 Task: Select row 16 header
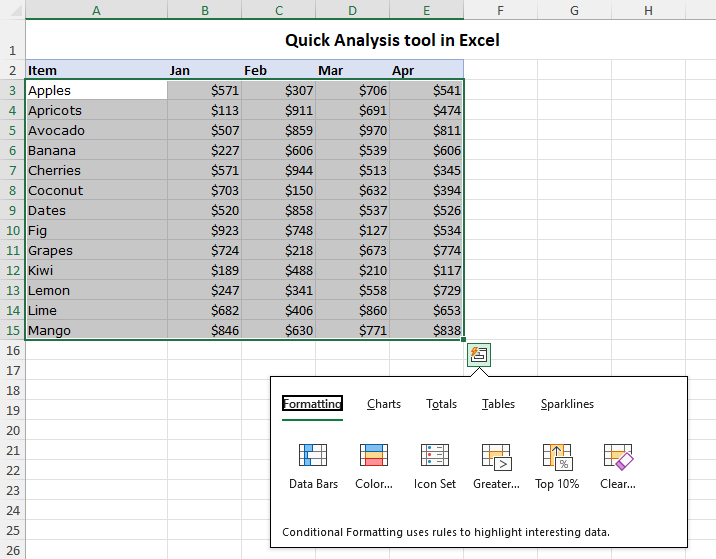12,350
